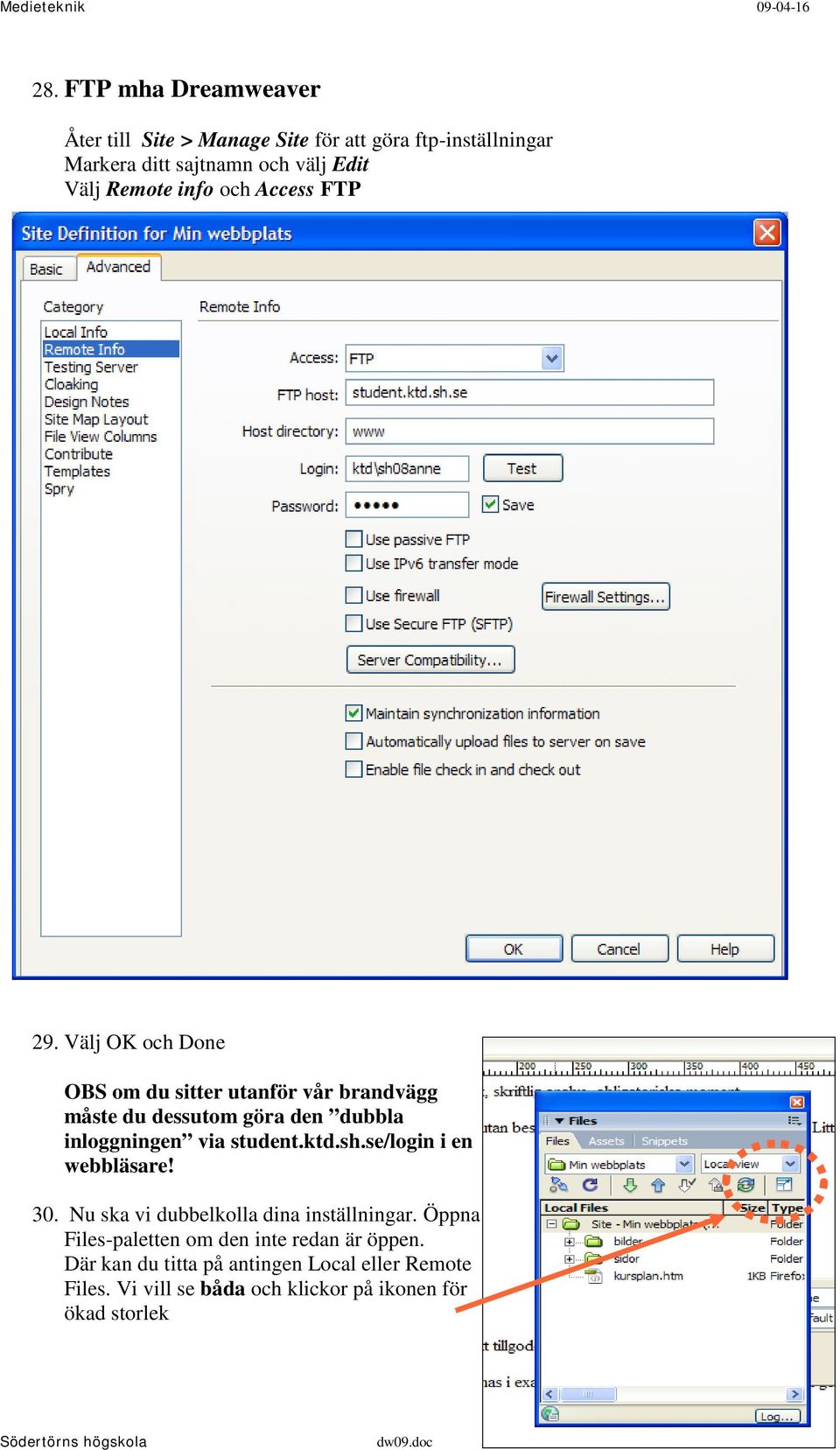This screenshot has width=840, height=1450.
Task: Toggle the Save password checkbox
Action: (x=491, y=504)
